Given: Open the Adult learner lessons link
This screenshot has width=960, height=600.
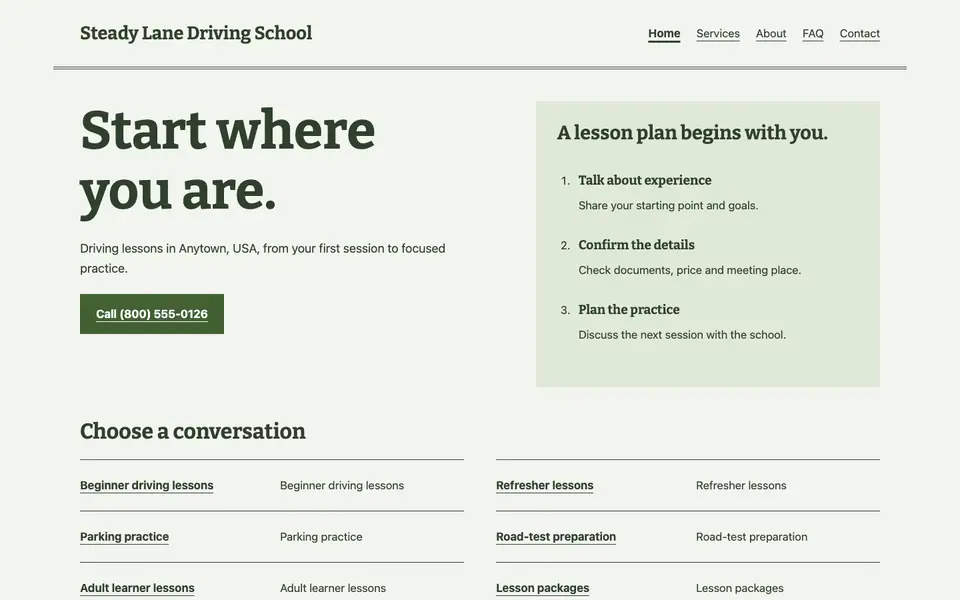Looking at the screenshot, I should [x=137, y=588].
